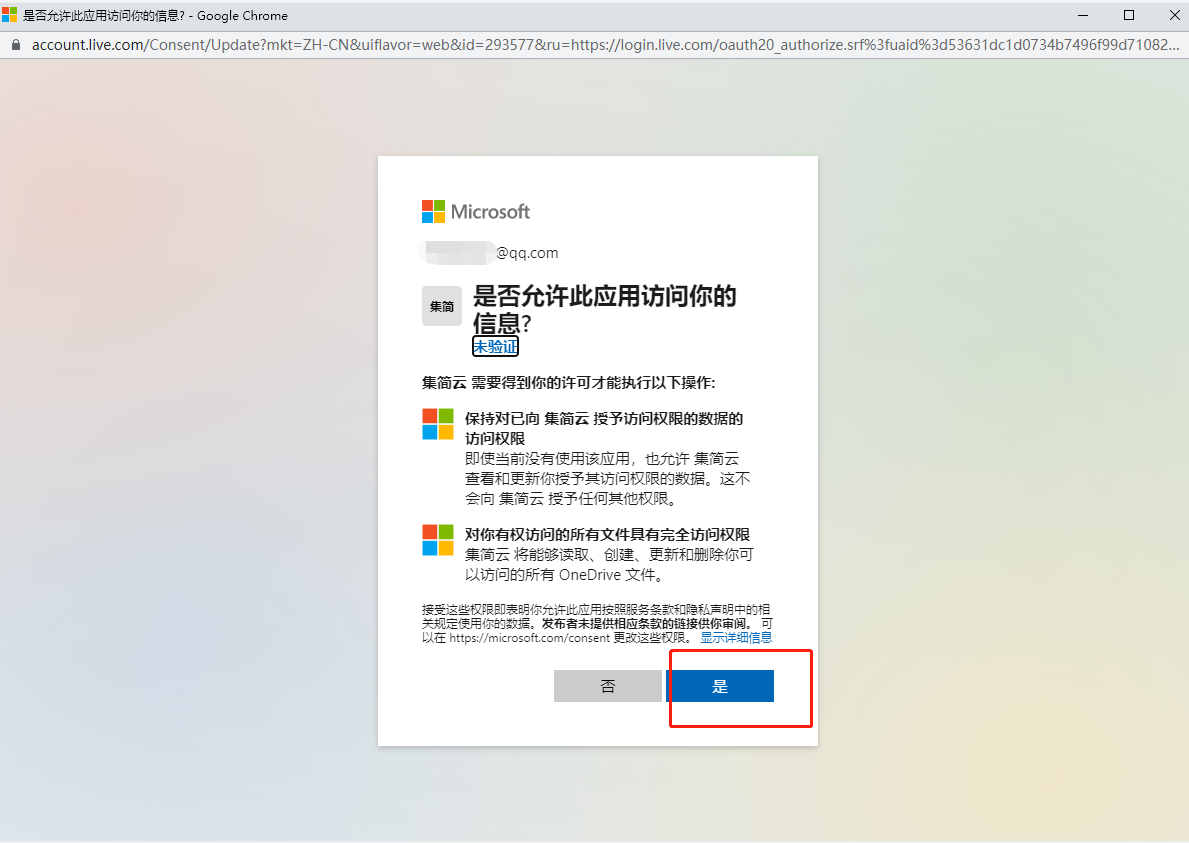
Task: Click permission title 对你有权访问的所有文件具有完全访问权限
Action: (607, 534)
